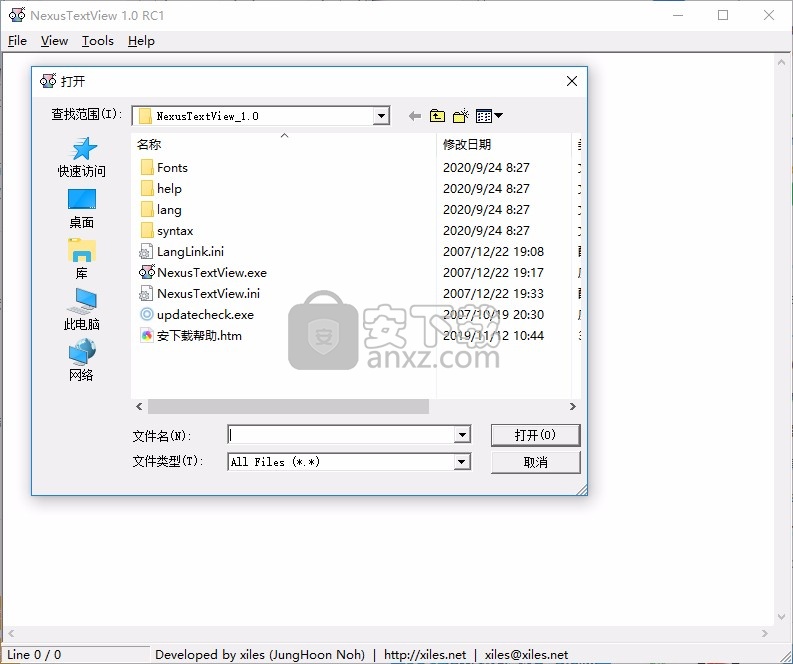Click the NexusTextView app icon in title bar
793x664 pixels.
point(17,15)
